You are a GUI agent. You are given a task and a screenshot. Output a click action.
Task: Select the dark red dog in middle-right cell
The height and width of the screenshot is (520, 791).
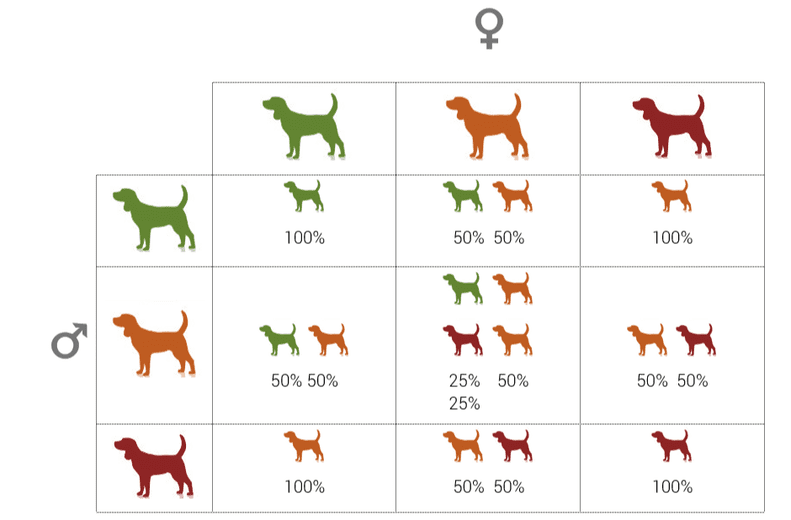pyautogui.click(x=696, y=340)
